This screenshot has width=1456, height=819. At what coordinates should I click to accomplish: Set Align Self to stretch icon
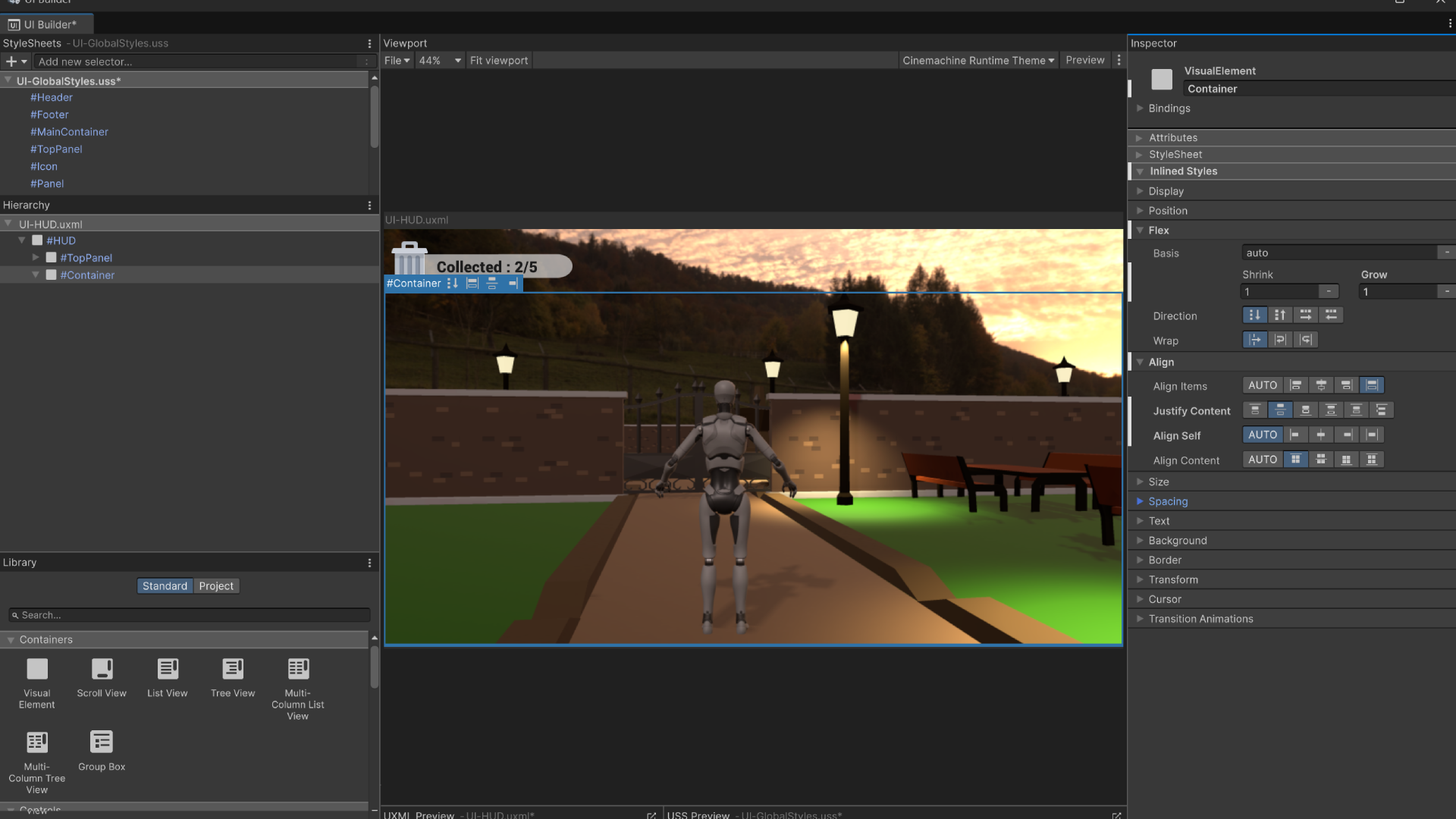tap(1372, 435)
